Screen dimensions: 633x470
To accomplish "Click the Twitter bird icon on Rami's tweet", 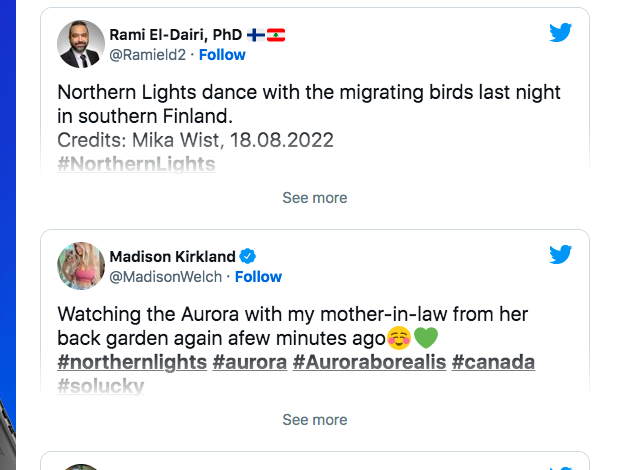I will tap(560, 32).
